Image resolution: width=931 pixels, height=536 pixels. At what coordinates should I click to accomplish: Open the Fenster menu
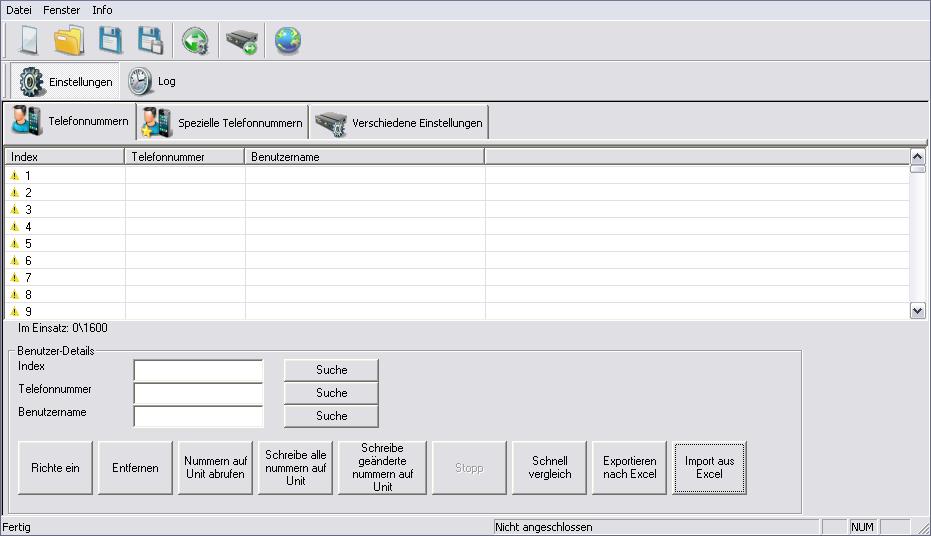(x=62, y=10)
